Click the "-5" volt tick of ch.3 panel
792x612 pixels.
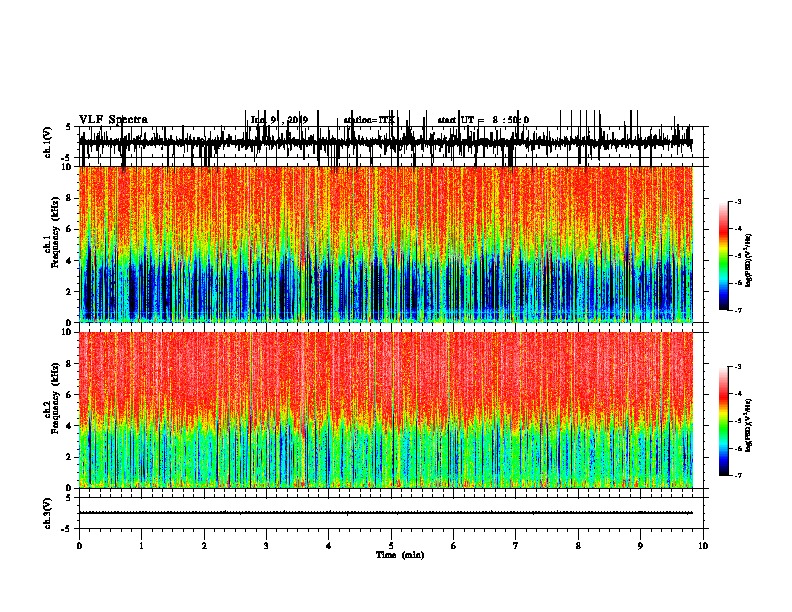pos(68,529)
